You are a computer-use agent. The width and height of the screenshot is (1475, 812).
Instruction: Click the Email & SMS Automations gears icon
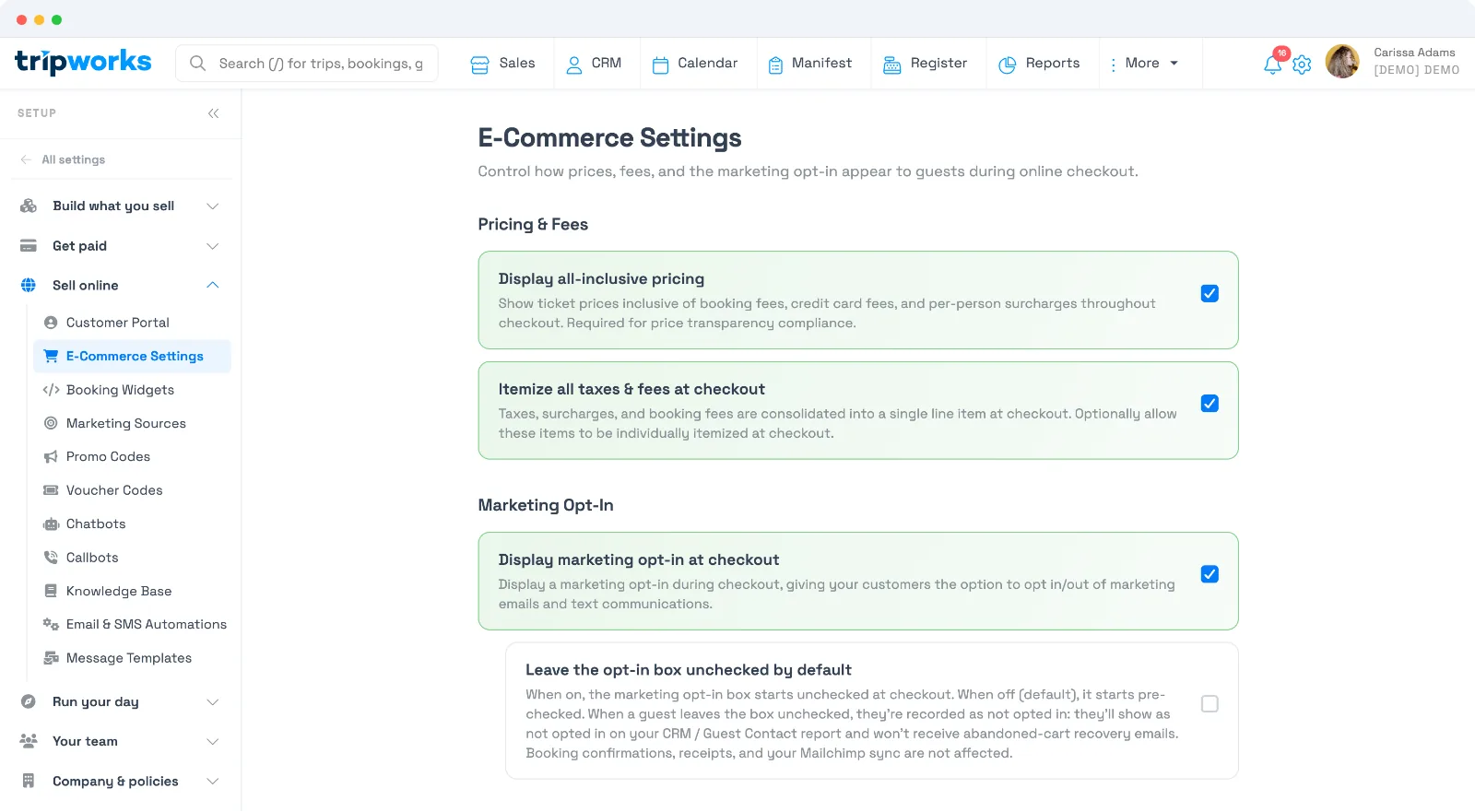51,624
